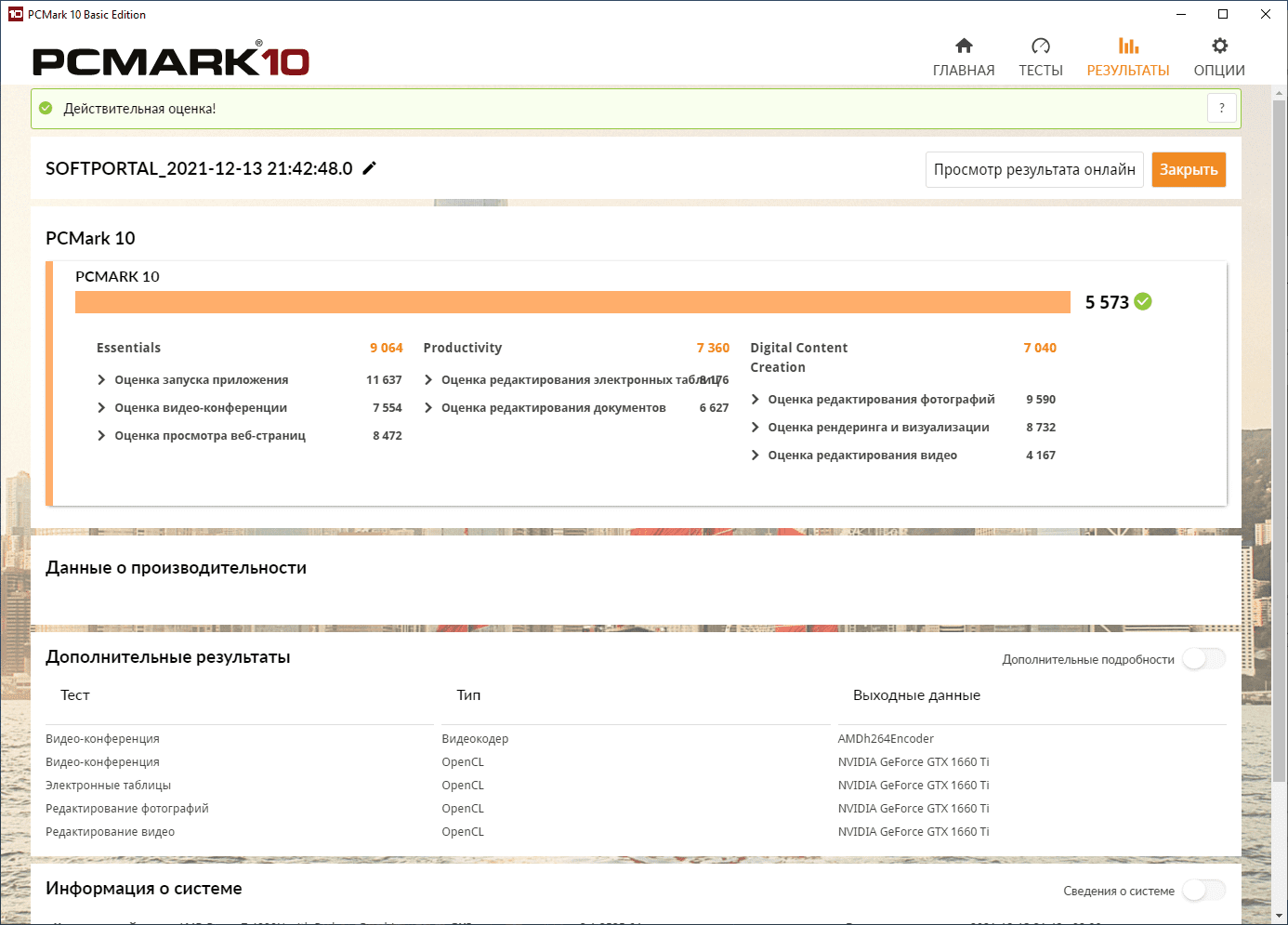
Task: Click the Digital Content Creation score 7 040
Action: pos(1040,348)
